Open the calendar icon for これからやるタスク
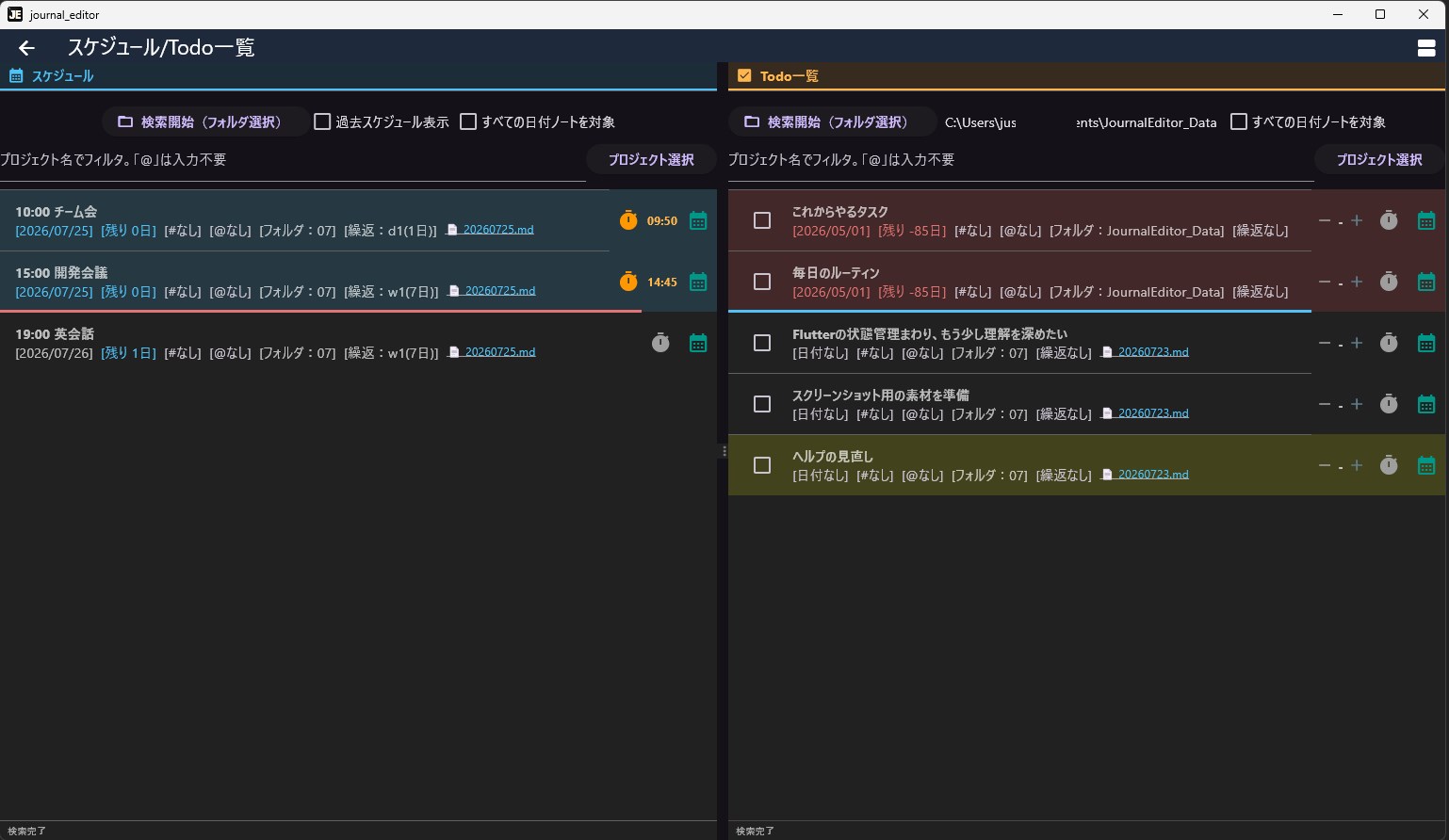This screenshot has height=840, width=1449. (x=1426, y=220)
